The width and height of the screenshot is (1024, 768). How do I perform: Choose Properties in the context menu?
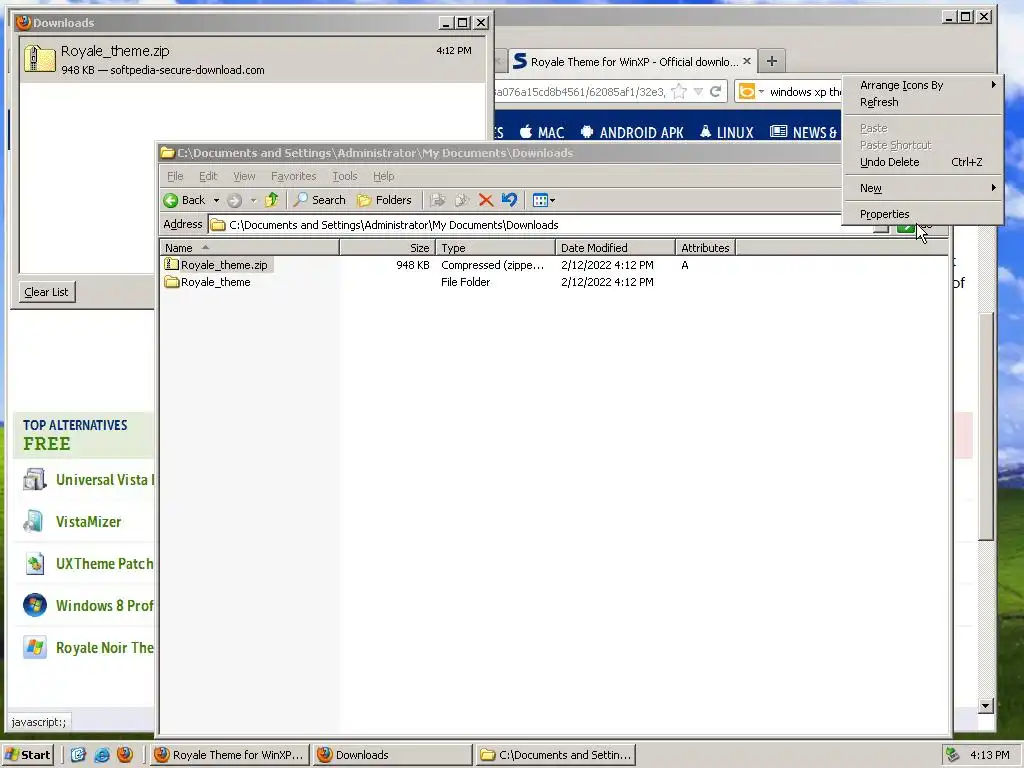pyautogui.click(x=922, y=214)
